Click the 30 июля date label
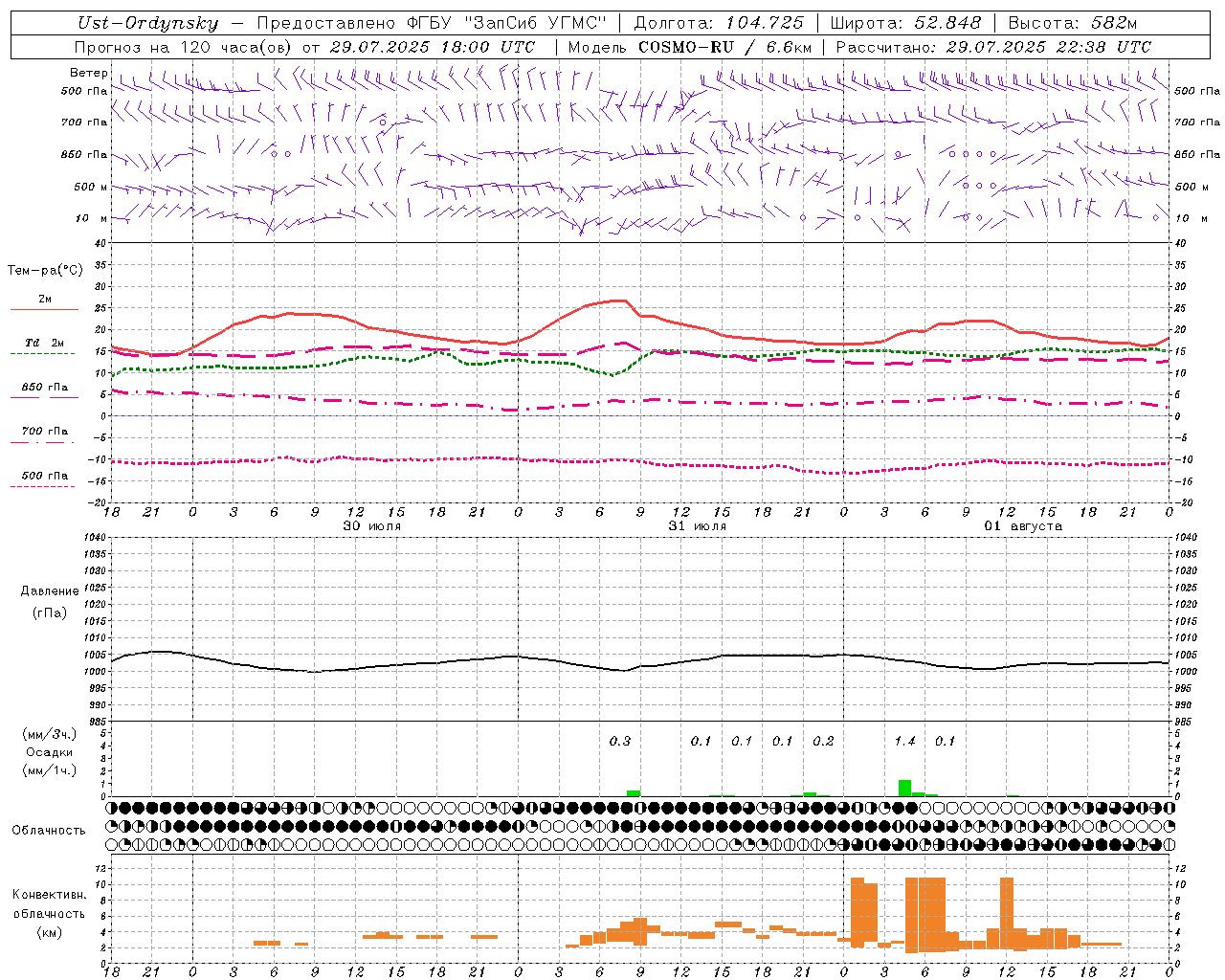This screenshot has width=1225, height=980. click(372, 526)
